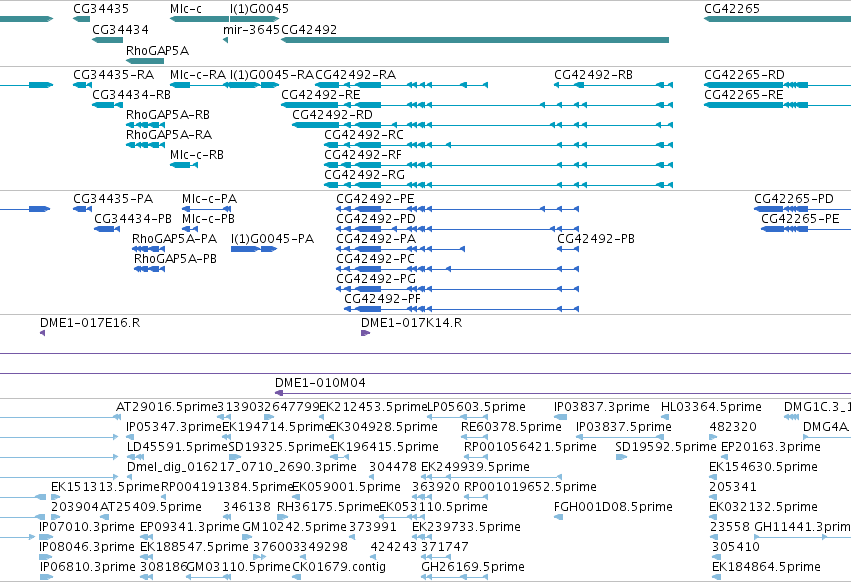This screenshot has width=851, height=582.
Task: Select EST AT29016.5prime
Action: pyautogui.click(x=117, y=417)
